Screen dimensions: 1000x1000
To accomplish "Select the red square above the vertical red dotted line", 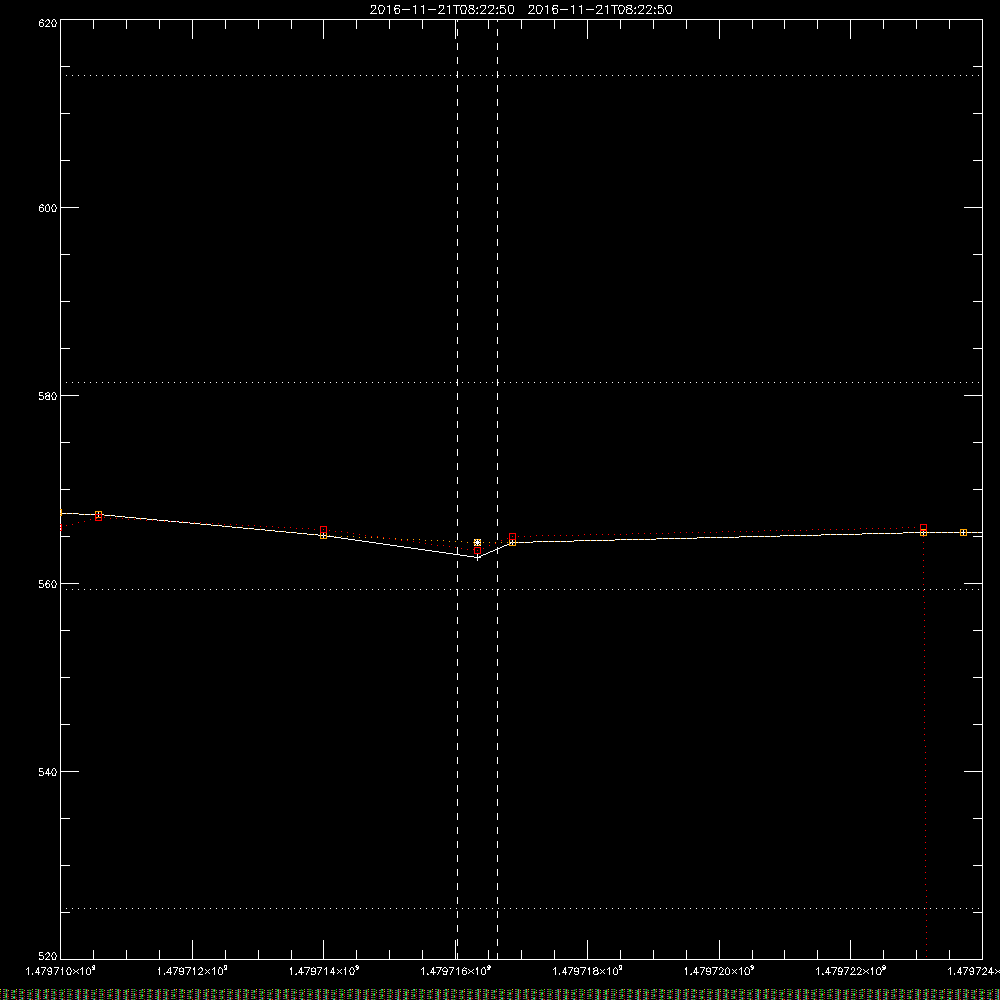I will (x=923, y=527).
